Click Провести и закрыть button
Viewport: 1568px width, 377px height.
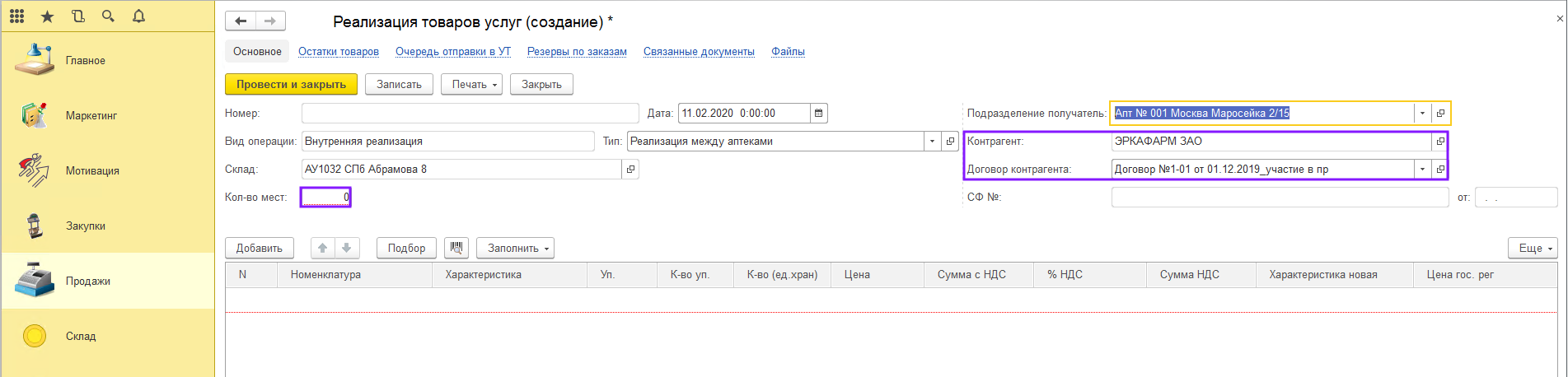tap(291, 84)
